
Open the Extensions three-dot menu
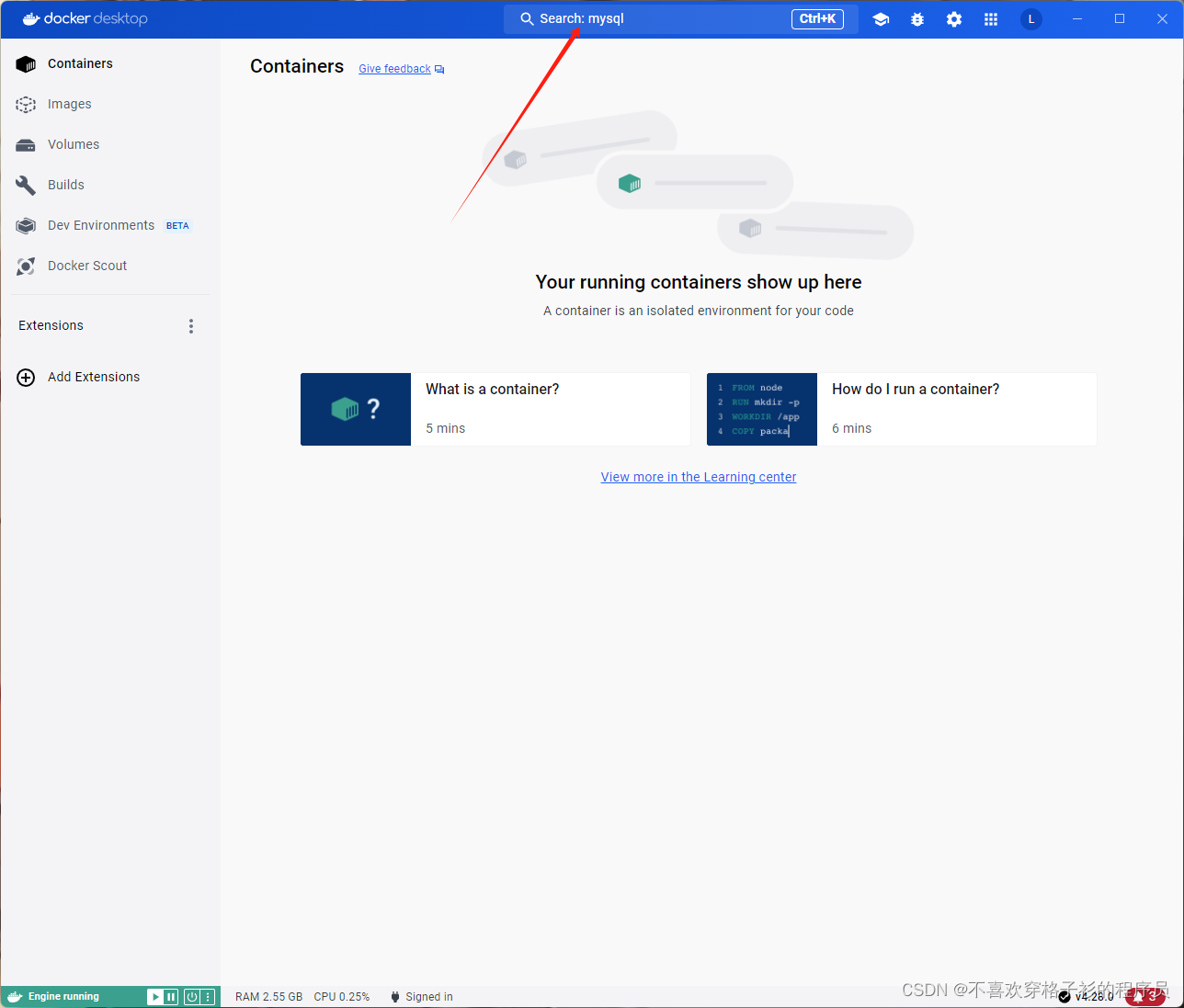click(191, 326)
